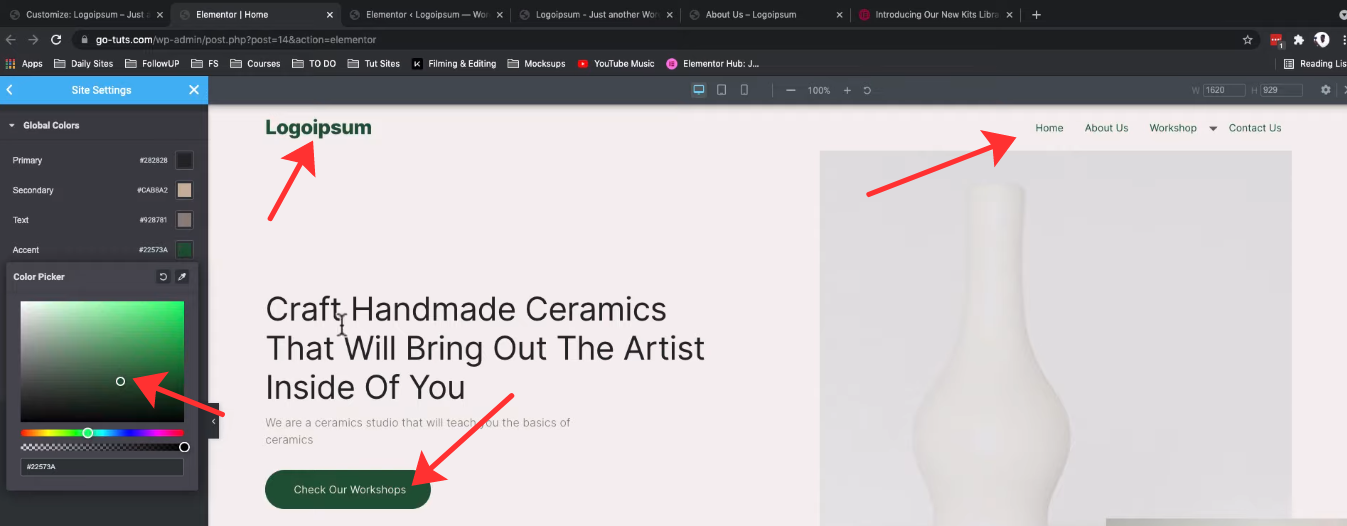
Task: Open the FS bookmark folder
Action: (x=204, y=64)
